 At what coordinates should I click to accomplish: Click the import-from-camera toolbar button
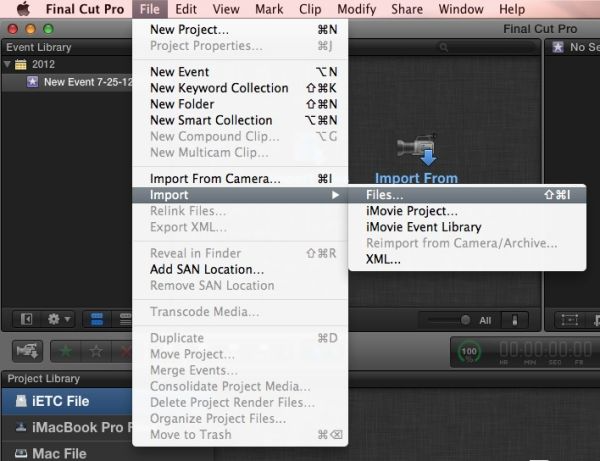point(27,351)
